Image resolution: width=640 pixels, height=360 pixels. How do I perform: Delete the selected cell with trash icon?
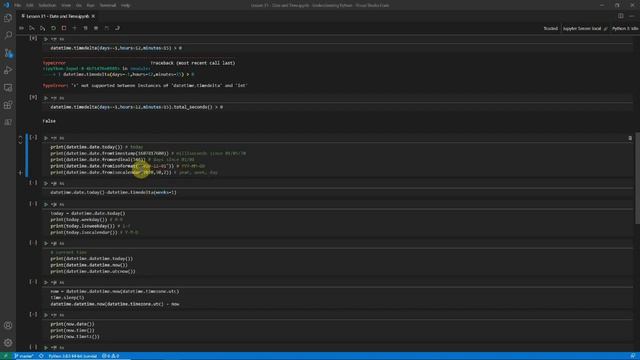[630, 138]
